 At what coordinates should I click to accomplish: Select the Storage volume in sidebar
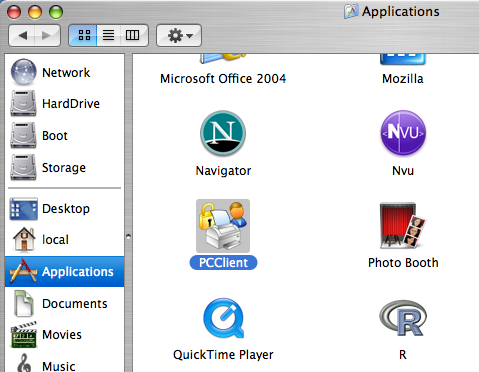65,167
